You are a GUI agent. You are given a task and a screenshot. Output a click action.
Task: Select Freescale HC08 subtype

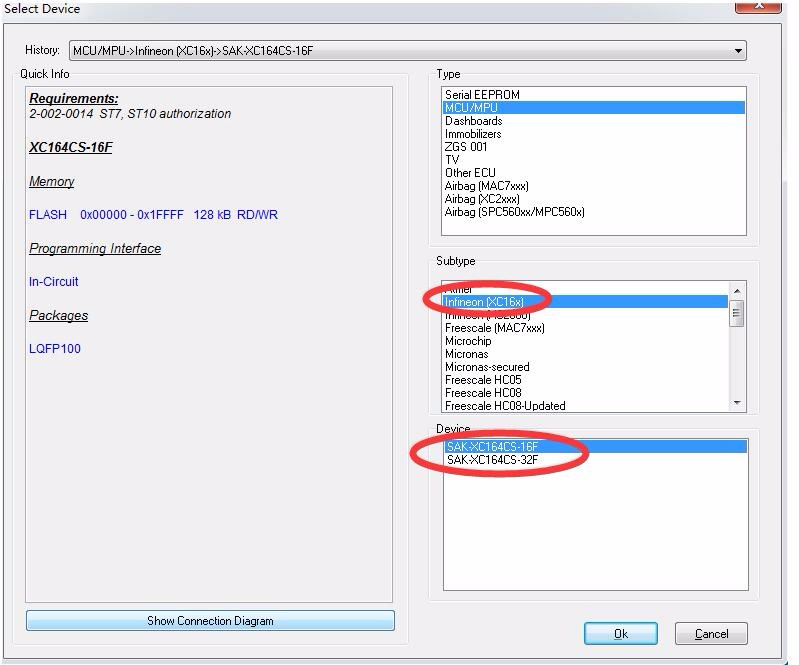click(x=585, y=393)
